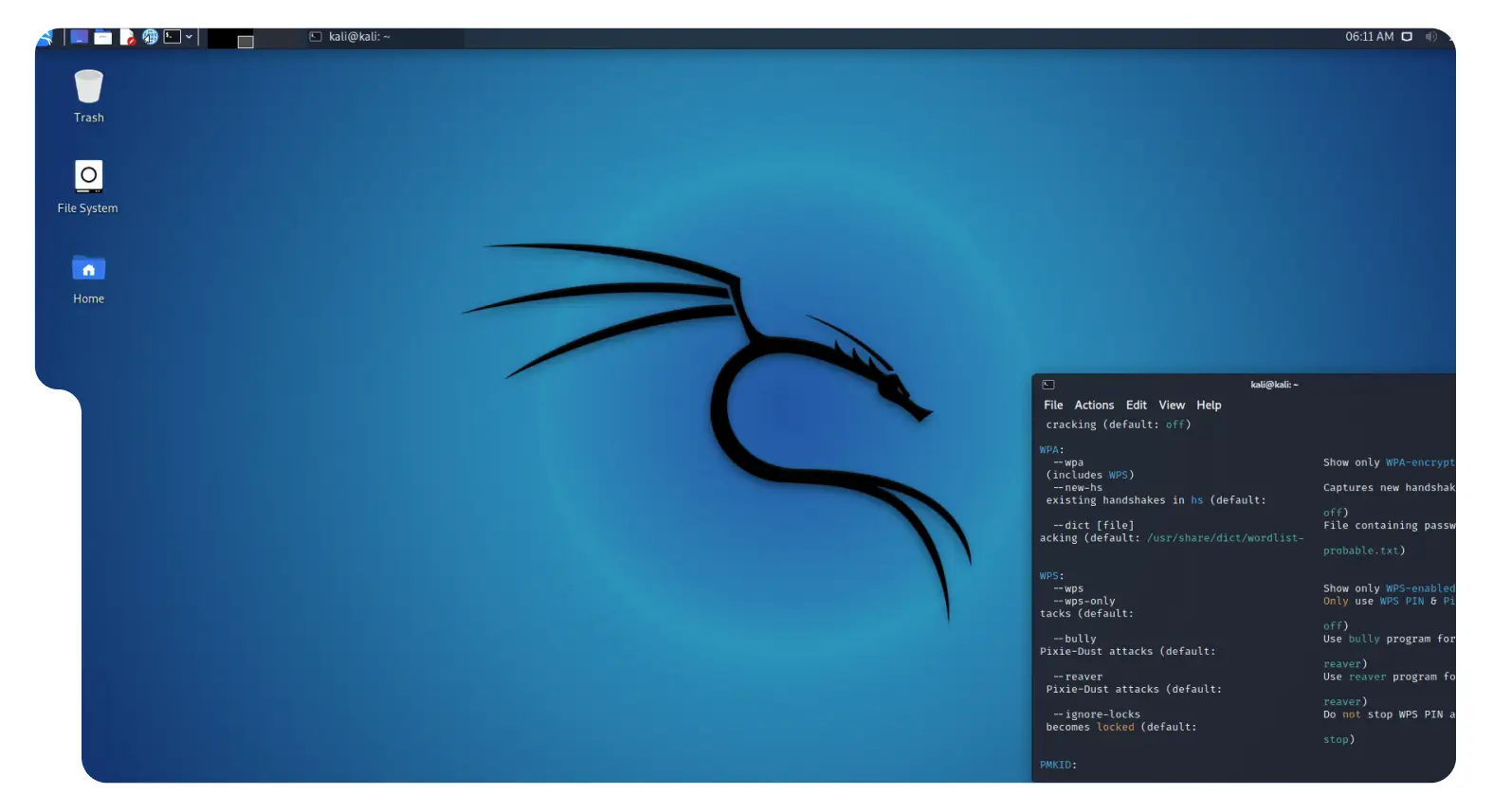The image size is (1493, 812).
Task: Open the terminal File menu
Action: pos(1053,406)
